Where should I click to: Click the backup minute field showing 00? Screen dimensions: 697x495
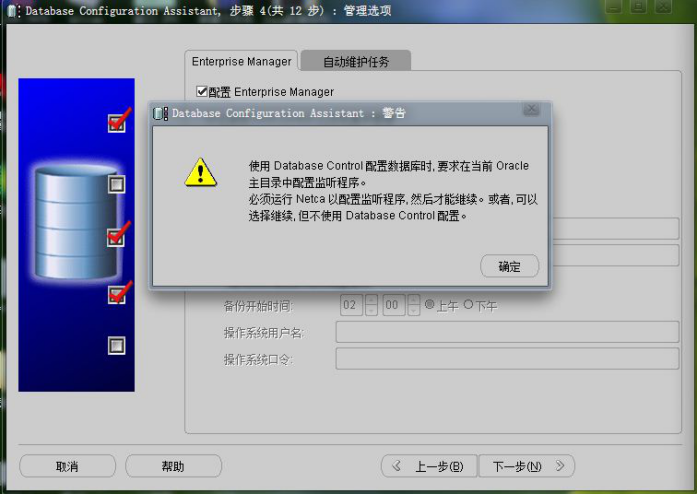(393, 305)
